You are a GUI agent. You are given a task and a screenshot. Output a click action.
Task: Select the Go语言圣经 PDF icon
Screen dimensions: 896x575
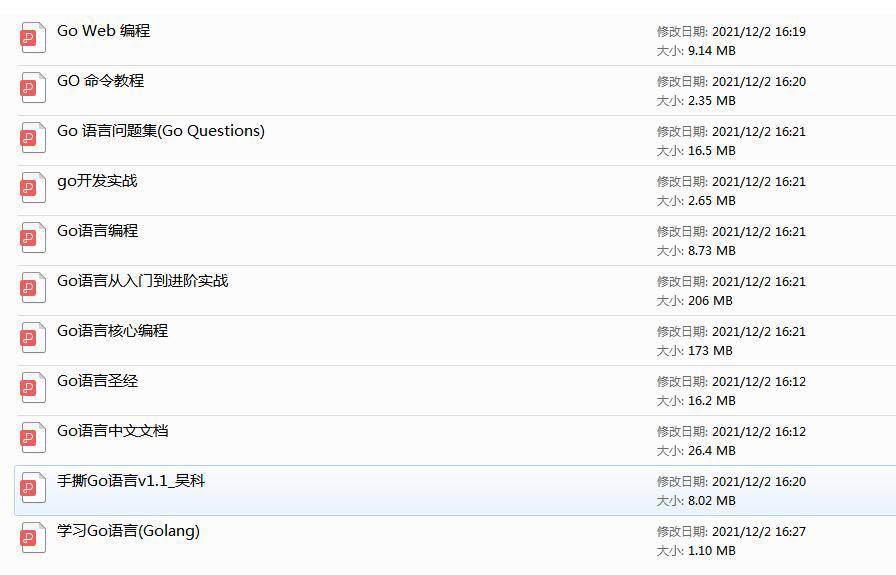coord(33,388)
